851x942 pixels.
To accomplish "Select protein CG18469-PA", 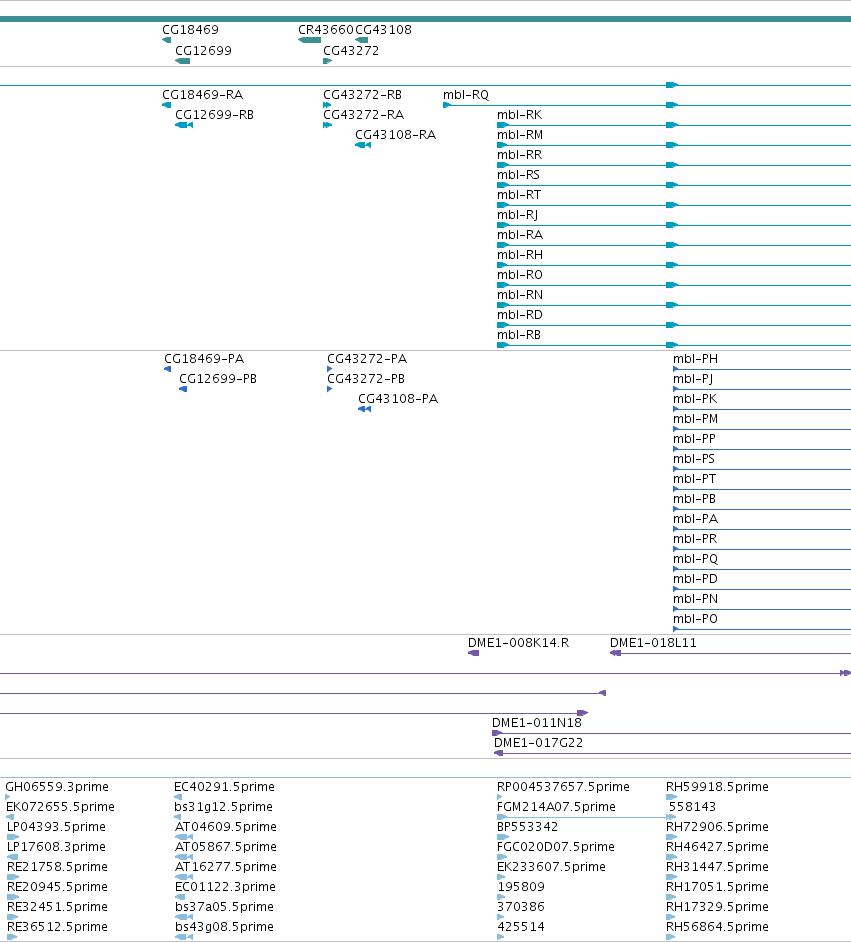I will click(204, 359).
